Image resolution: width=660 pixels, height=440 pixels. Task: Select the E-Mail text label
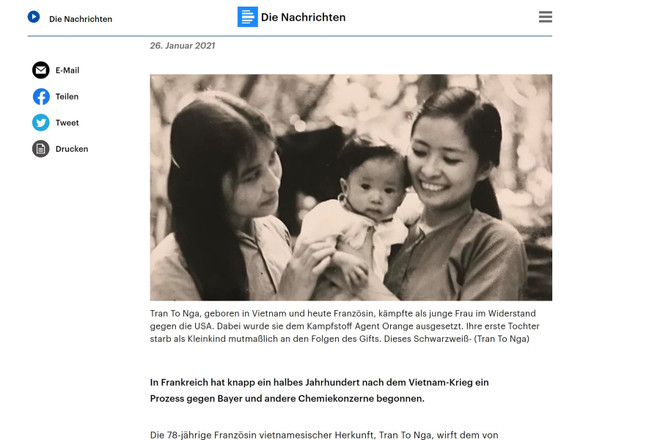point(67,70)
